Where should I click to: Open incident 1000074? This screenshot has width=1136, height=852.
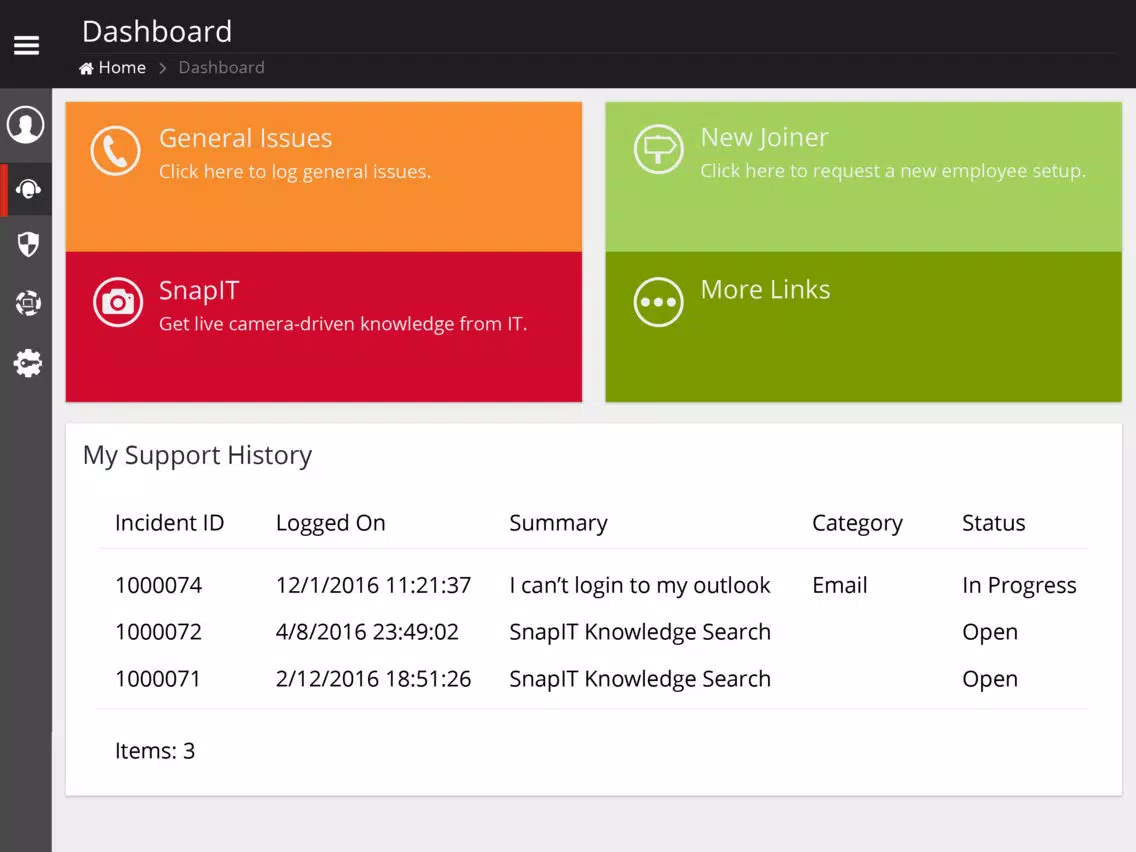coord(159,585)
